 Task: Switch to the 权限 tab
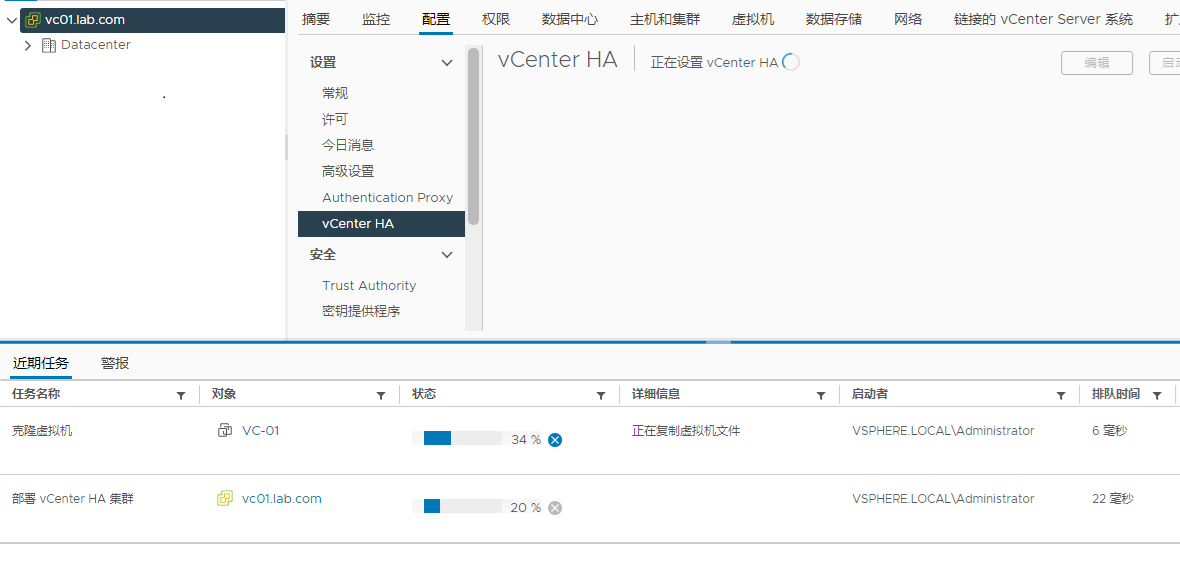(496, 20)
